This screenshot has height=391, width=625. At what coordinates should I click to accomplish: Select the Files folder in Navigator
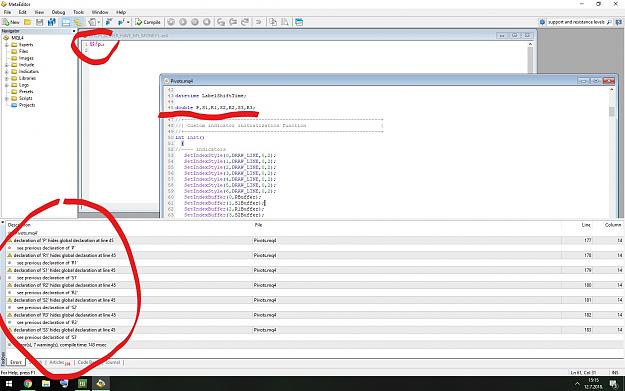pyautogui.click(x=24, y=51)
